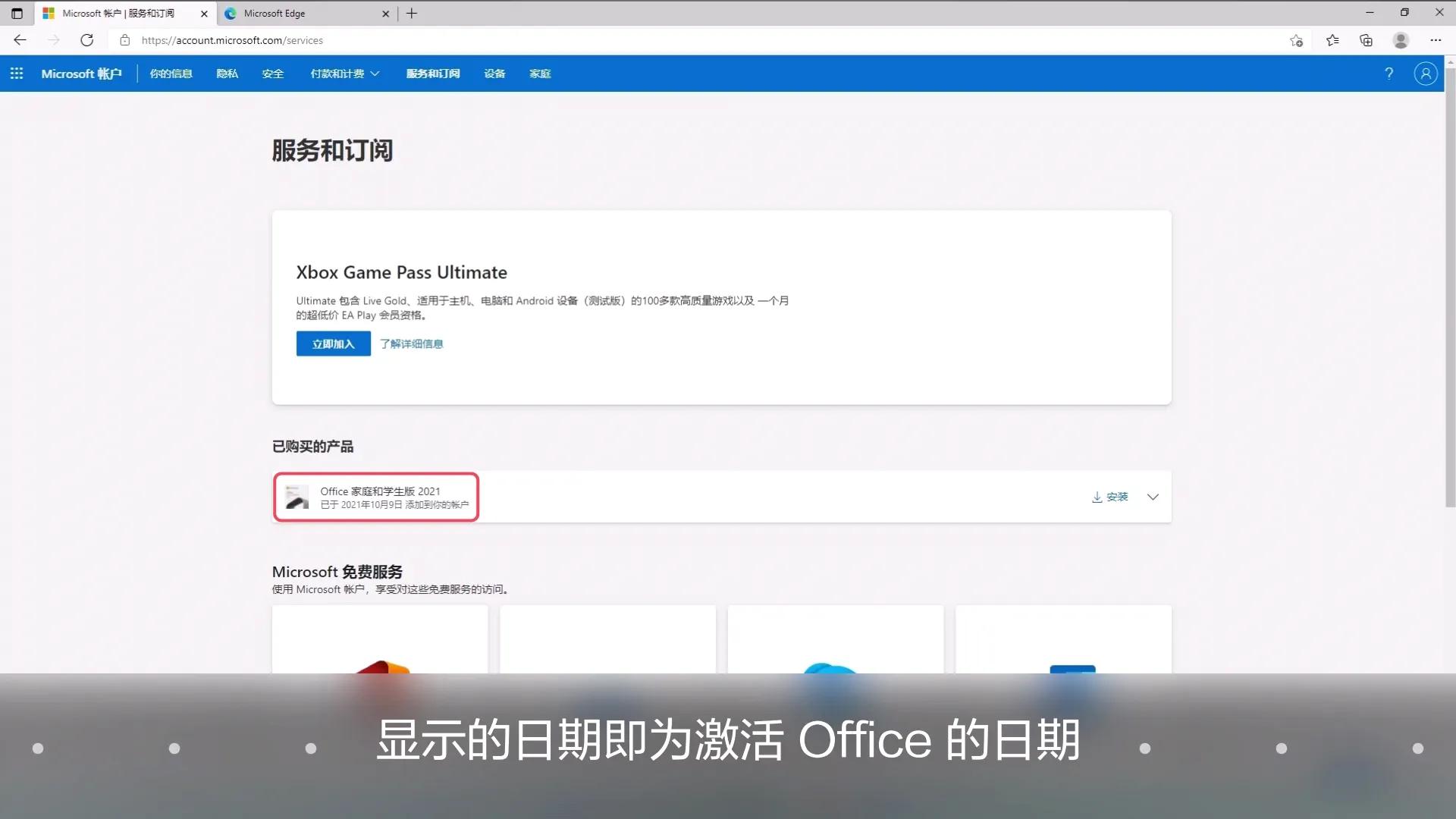Click the Collections icon in toolbar

coord(1366,40)
